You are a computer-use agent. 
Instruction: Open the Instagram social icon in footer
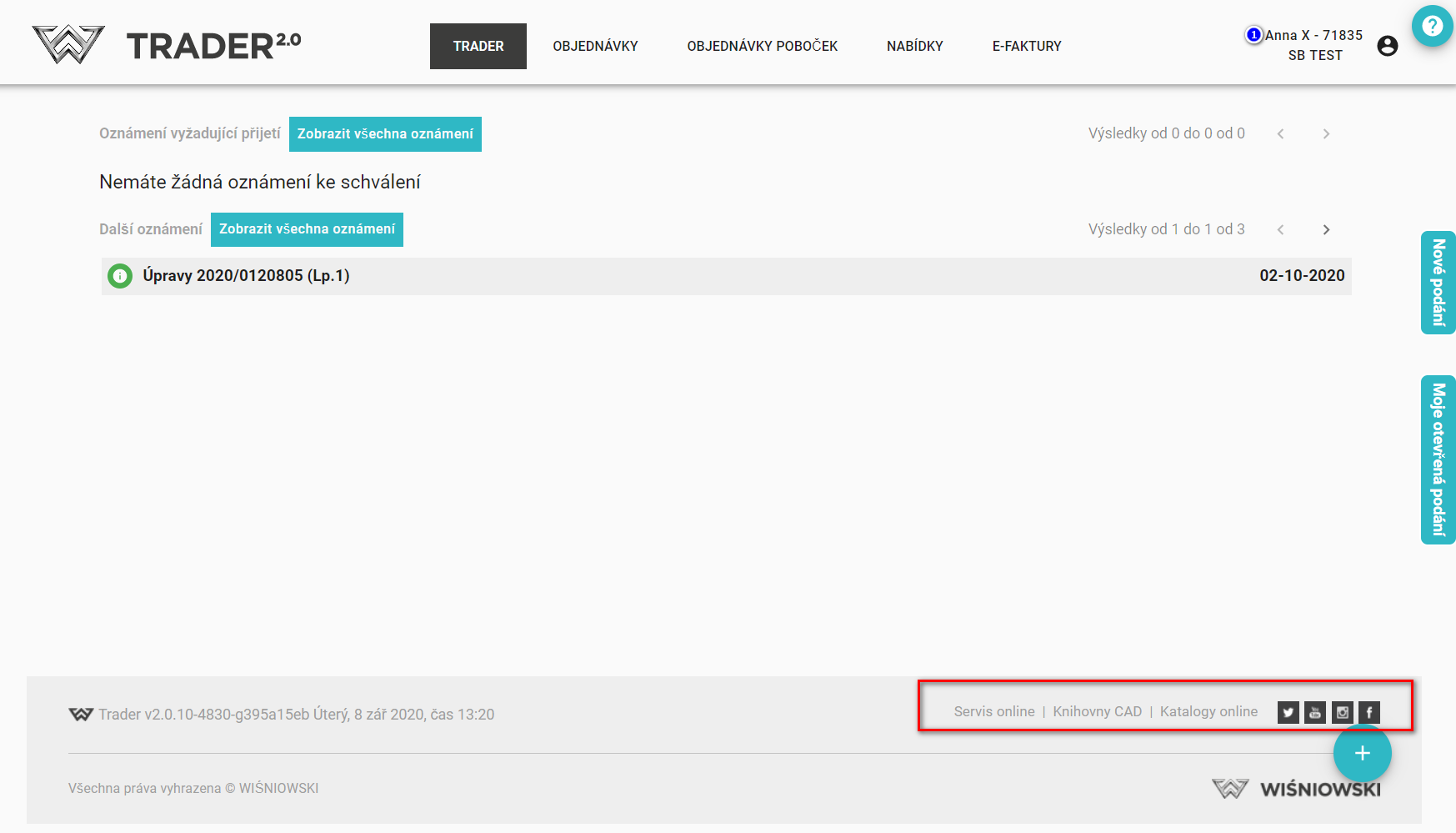[1342, 712]
